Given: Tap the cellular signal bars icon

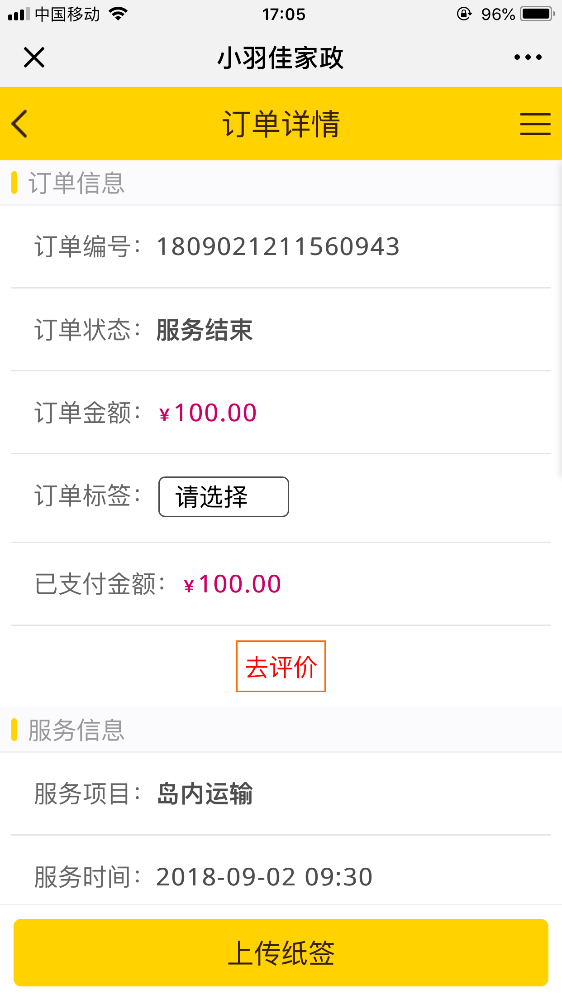Looking at the screenshot, I should click(x=18, y=14).
